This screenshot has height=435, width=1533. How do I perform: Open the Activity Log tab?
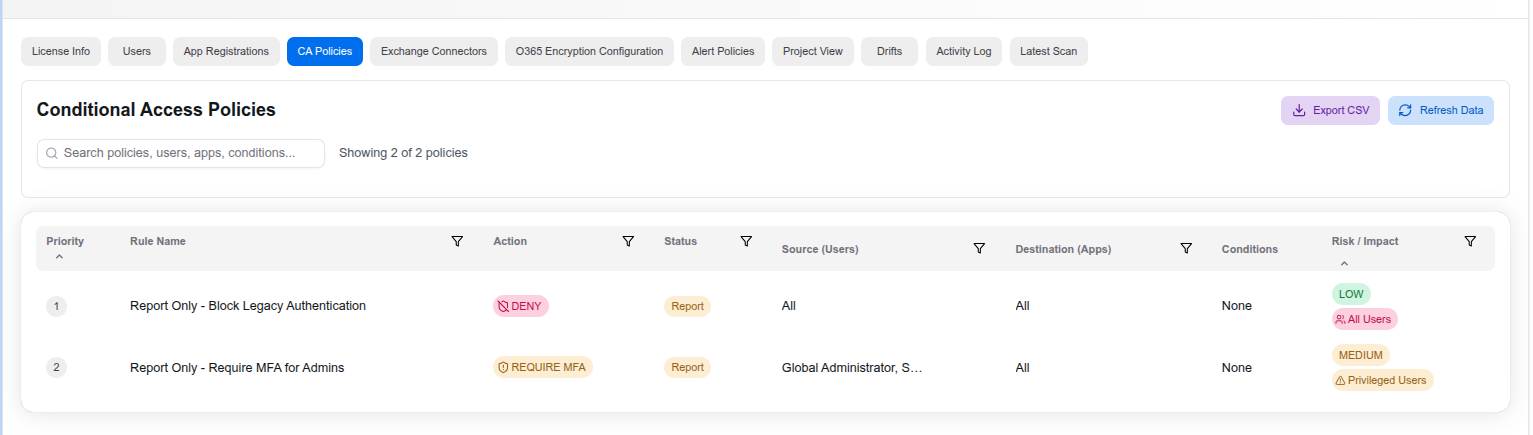click(963, 51)
